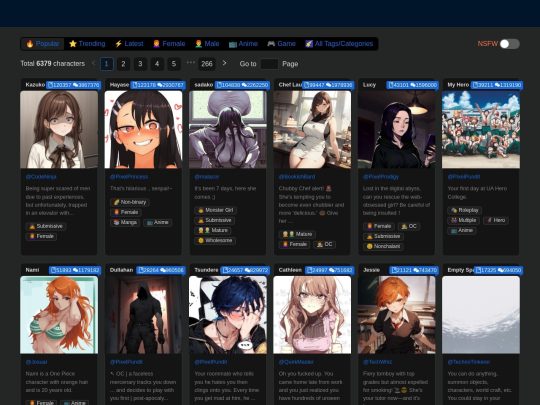Viewport: 540px width, 405px height.
Task: Open the creator link on Nami card
Action: [36, 362]
